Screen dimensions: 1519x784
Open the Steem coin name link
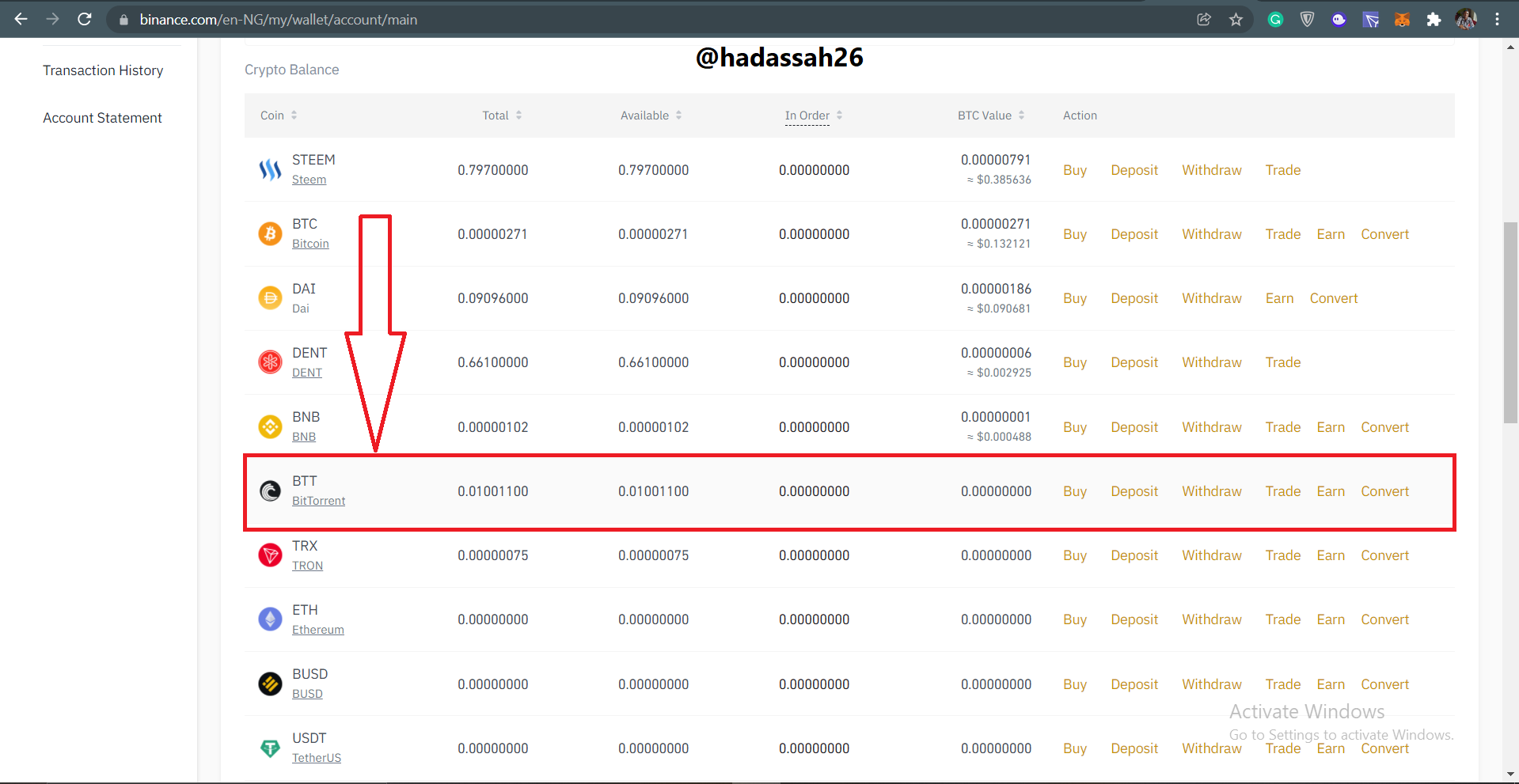tap(309, 180)
